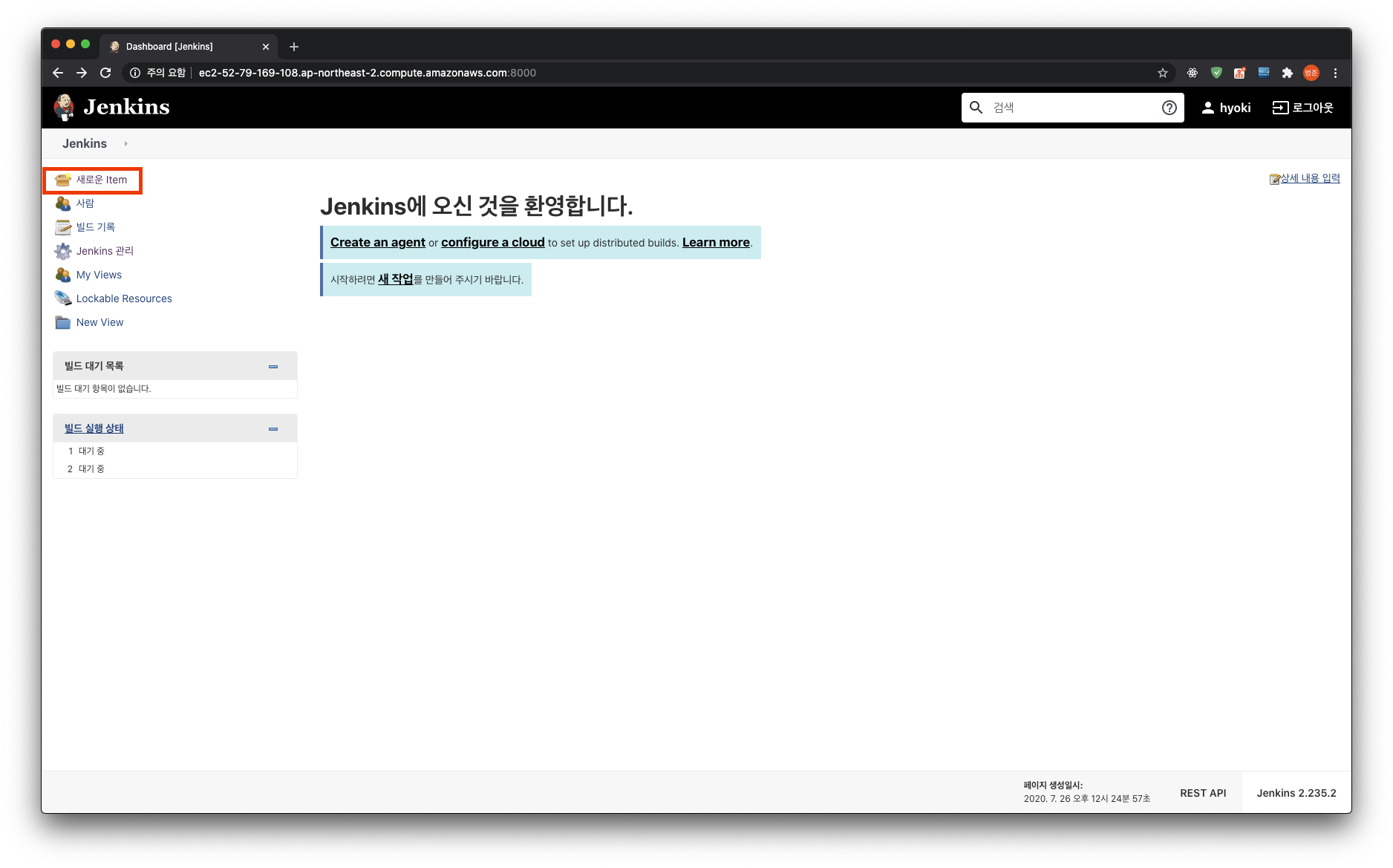Viewport: 1393px width, 868px height.
Task: Click the hyoki user profile icon
Action: (1208, 108)
